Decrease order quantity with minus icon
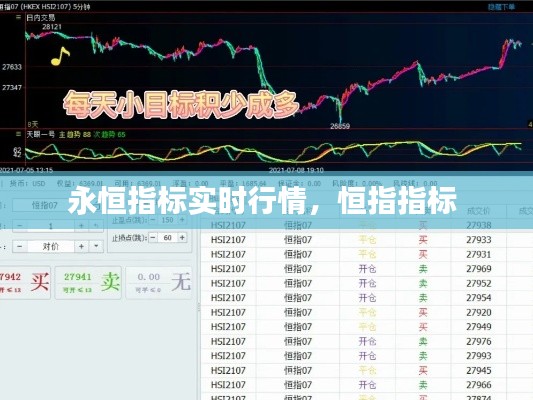Screen dimensions: 533x400 (x=20, y=226)
